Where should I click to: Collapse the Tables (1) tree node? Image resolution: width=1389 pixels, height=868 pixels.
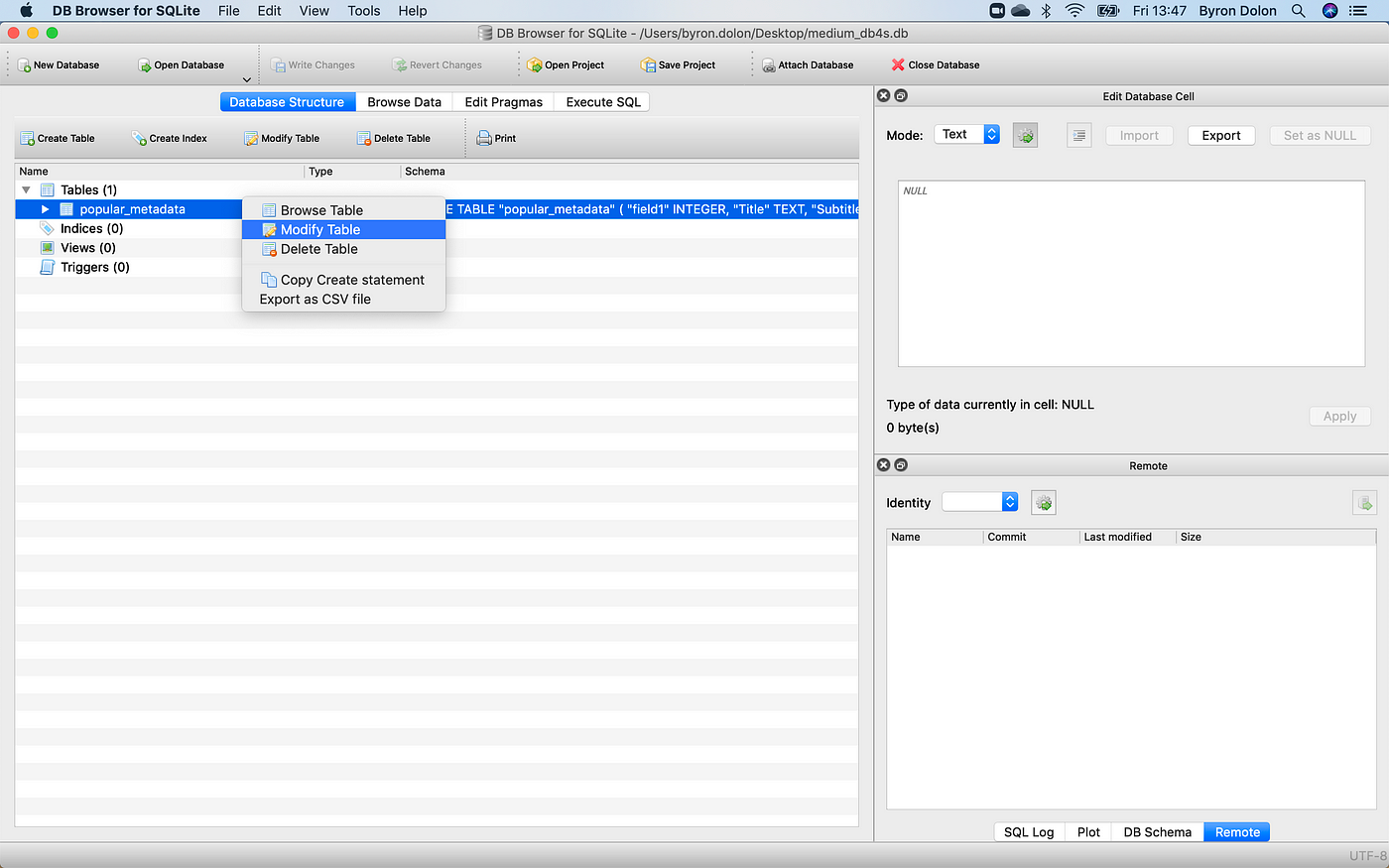26,190
